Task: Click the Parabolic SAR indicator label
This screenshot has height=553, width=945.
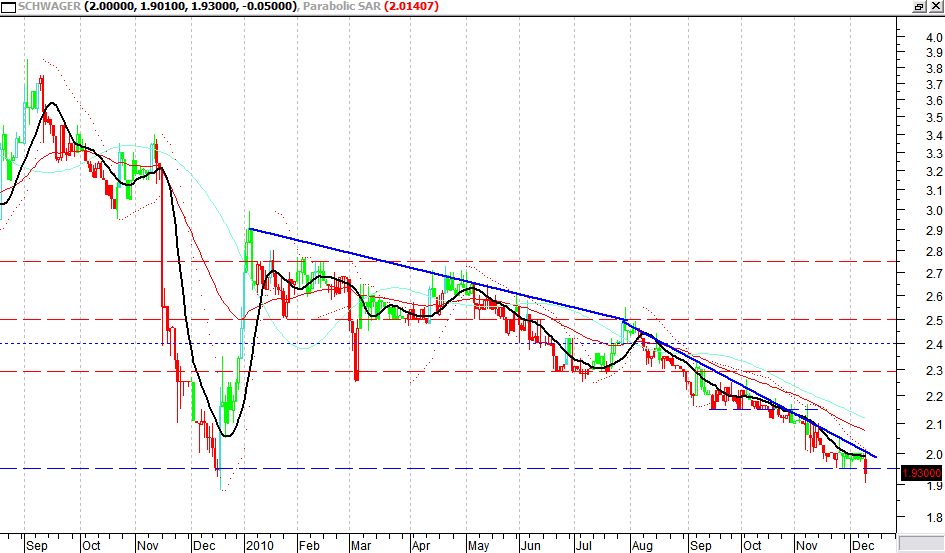Action: point(341,6)
